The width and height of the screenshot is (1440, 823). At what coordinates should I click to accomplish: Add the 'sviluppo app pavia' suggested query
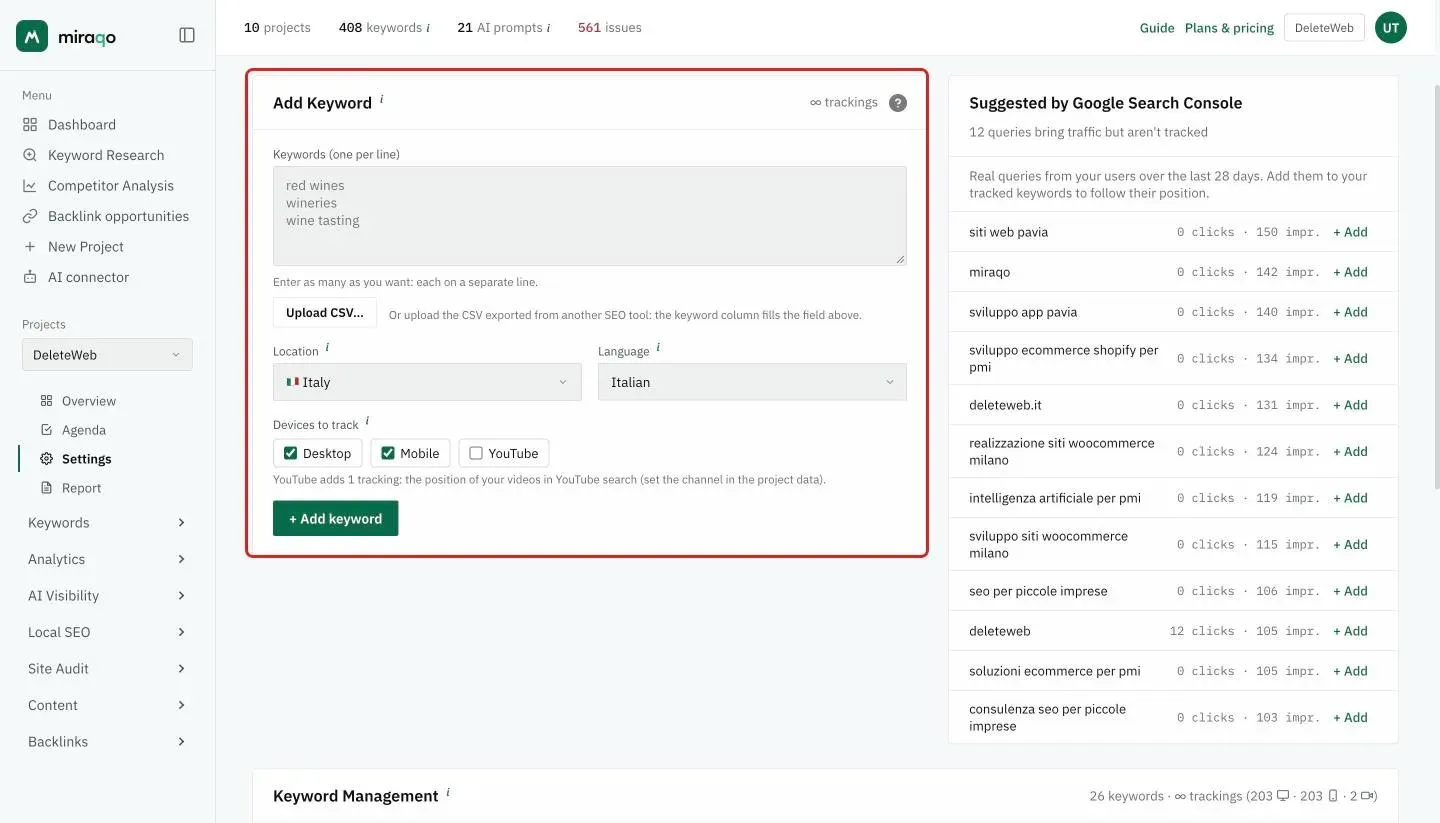(1350, 312)
